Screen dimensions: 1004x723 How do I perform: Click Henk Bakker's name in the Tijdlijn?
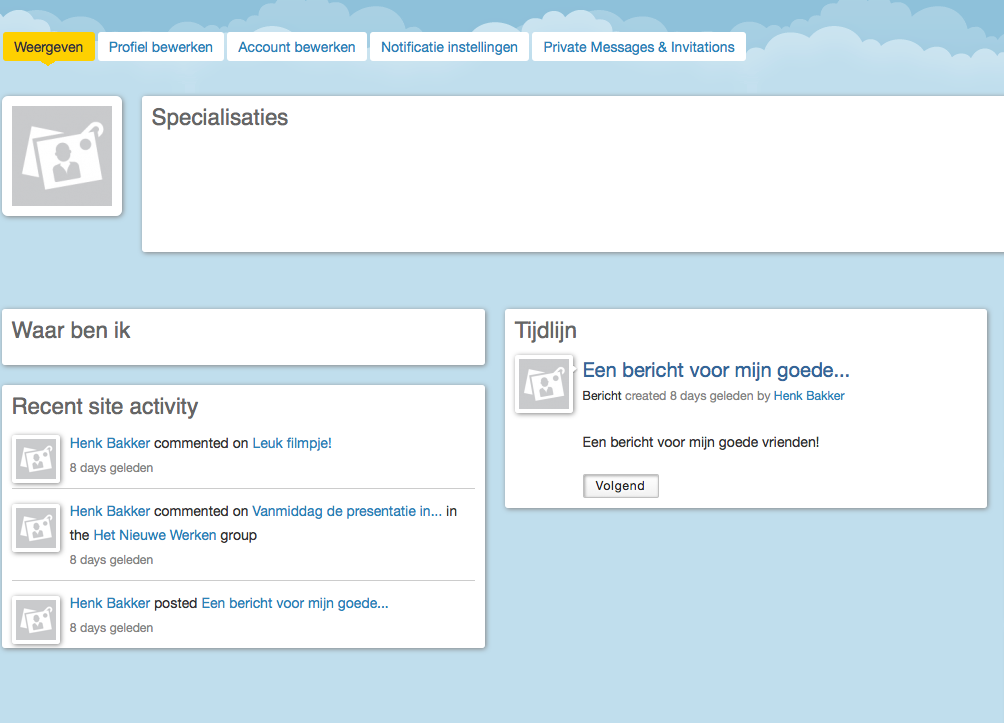coord(809,395)
